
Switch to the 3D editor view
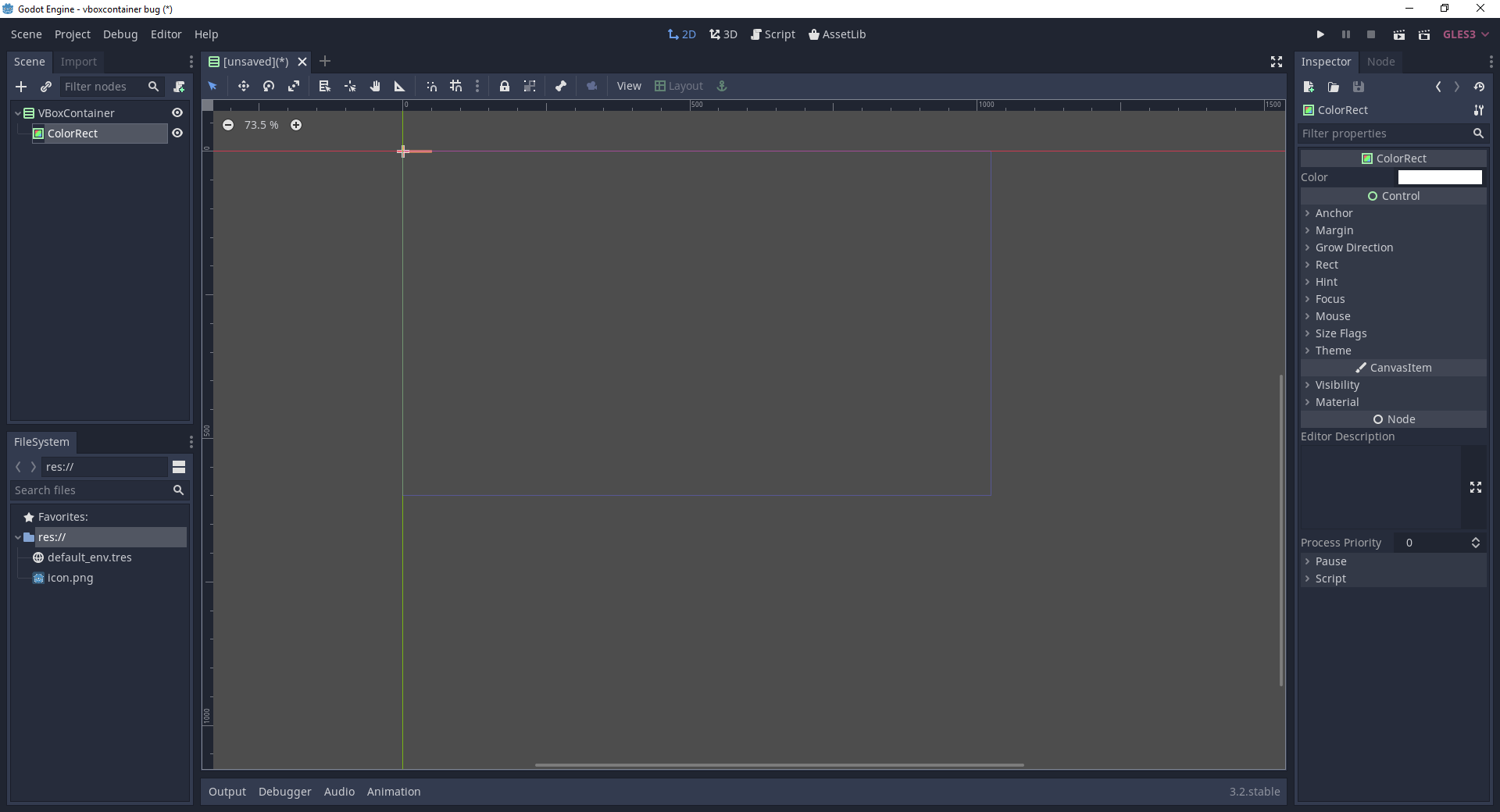723,34
